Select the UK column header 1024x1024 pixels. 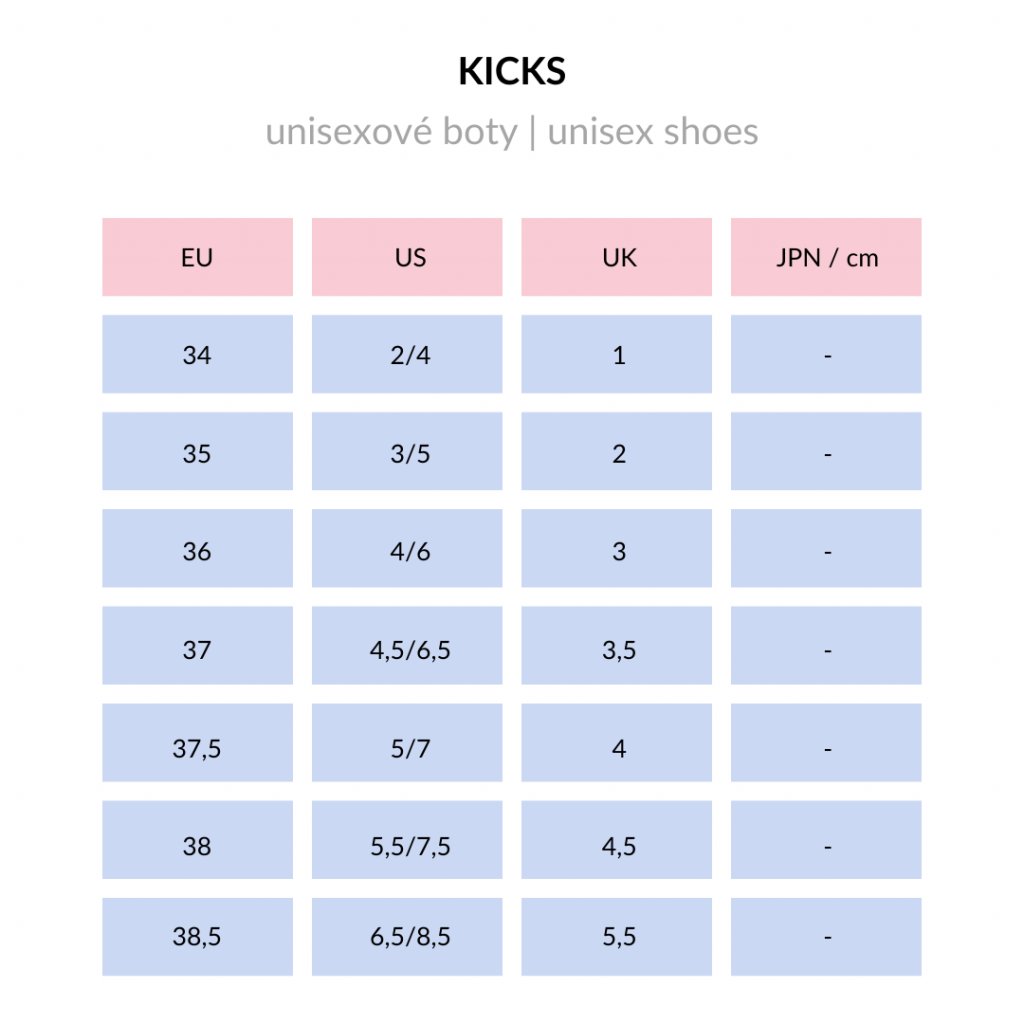[x=617, y=258]
